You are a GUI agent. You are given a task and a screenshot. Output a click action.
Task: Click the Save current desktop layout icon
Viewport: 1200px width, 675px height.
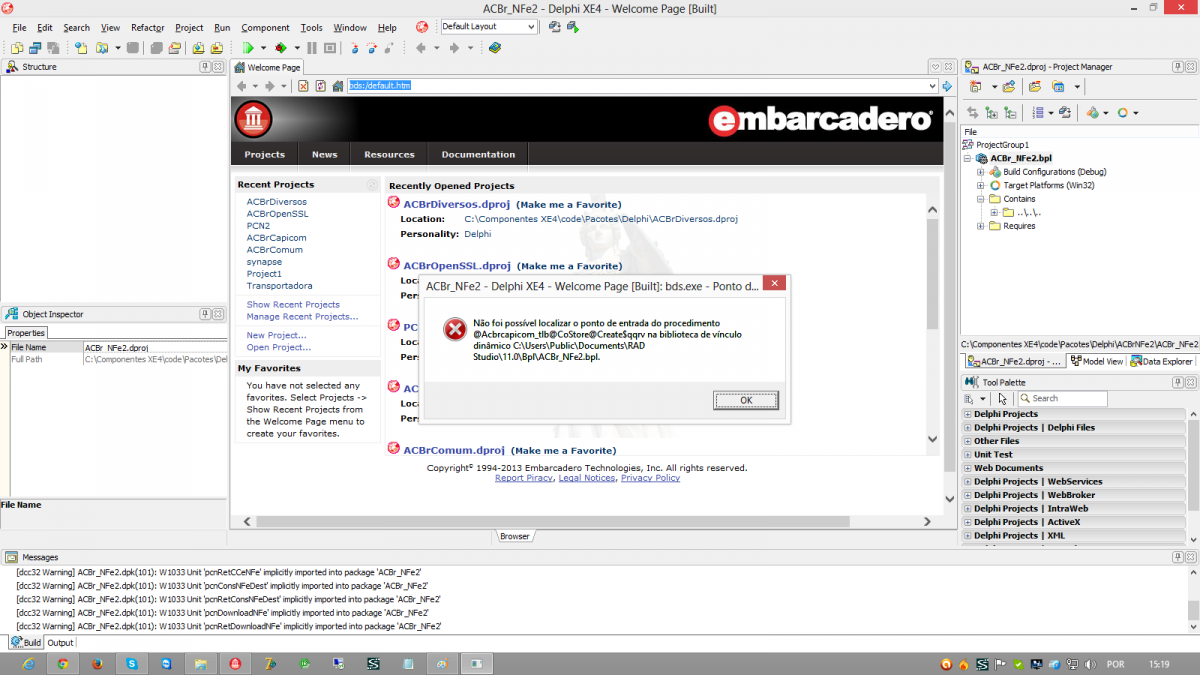click(x=554, y=27)
